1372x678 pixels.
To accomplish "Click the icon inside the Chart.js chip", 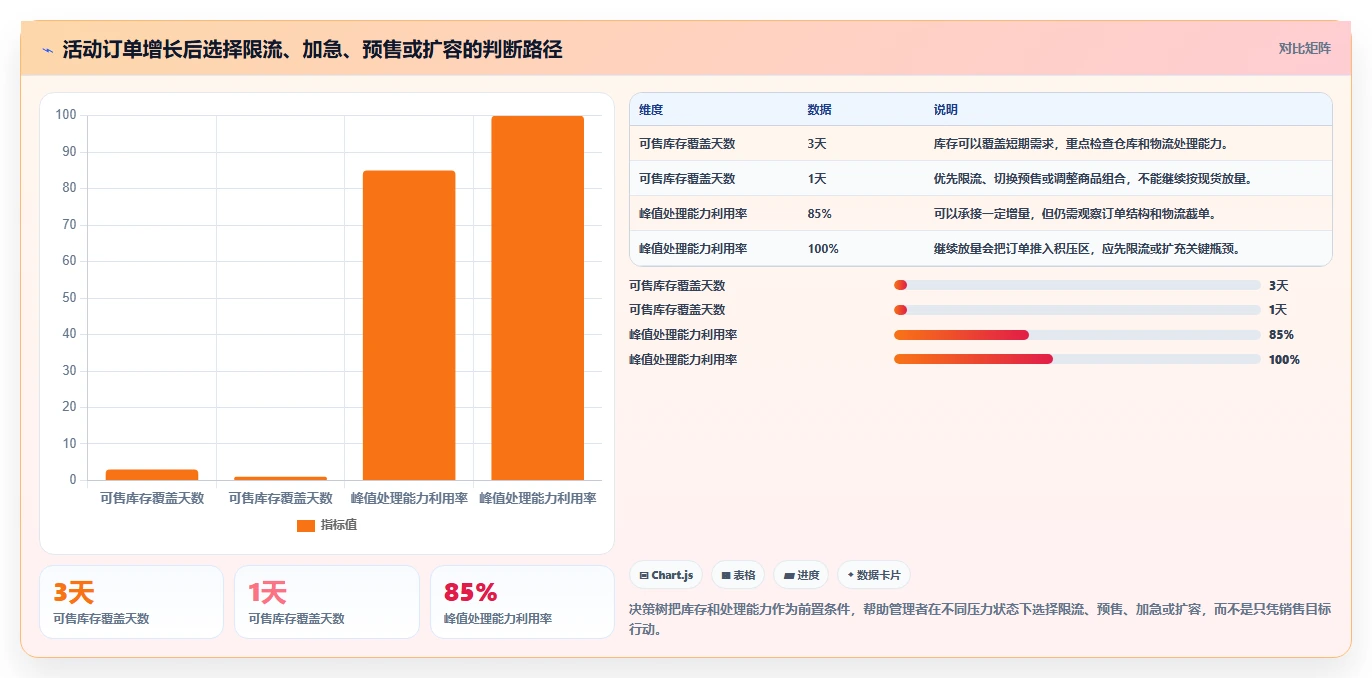I will (644, 575).
